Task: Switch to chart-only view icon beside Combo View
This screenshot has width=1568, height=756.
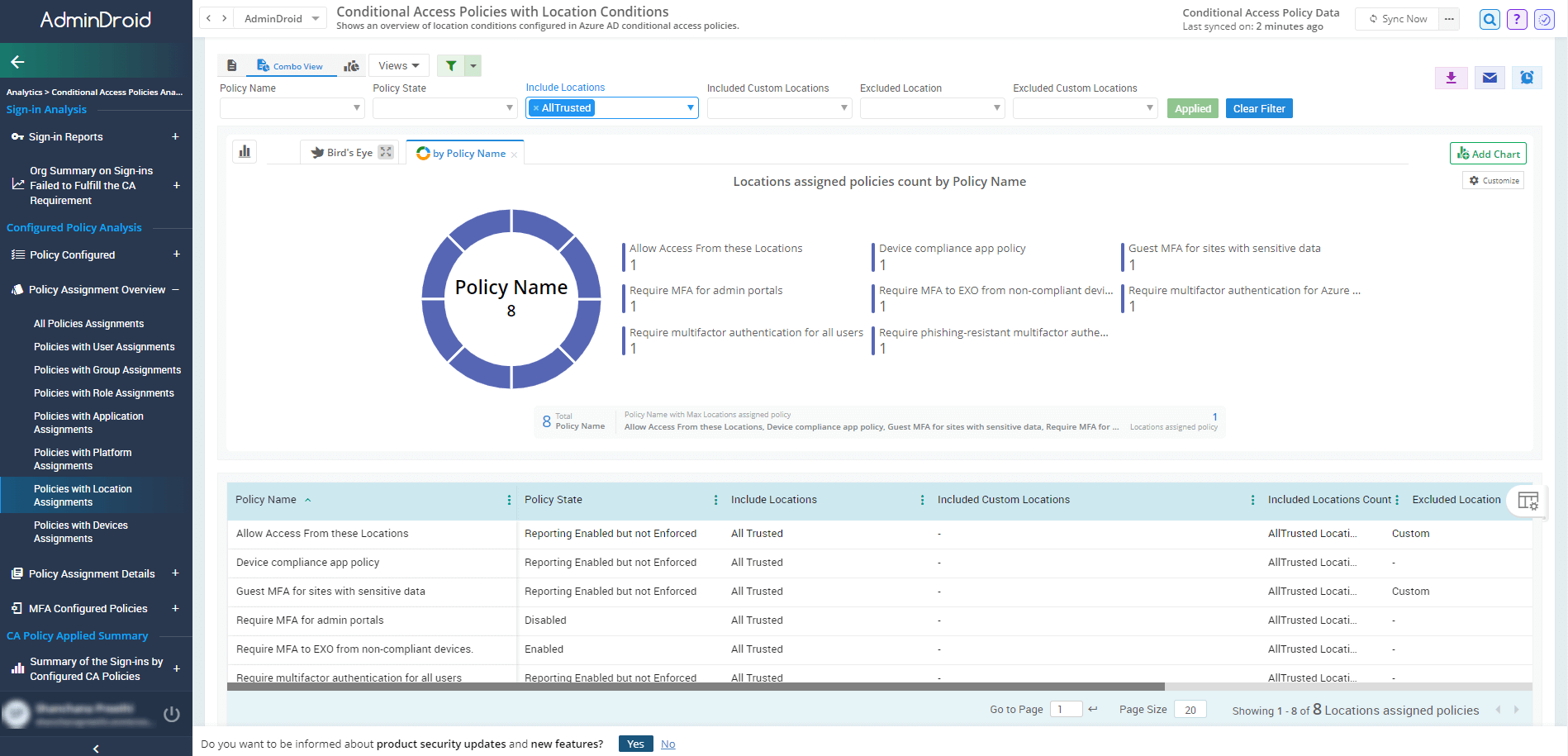Action: point(351,64)
